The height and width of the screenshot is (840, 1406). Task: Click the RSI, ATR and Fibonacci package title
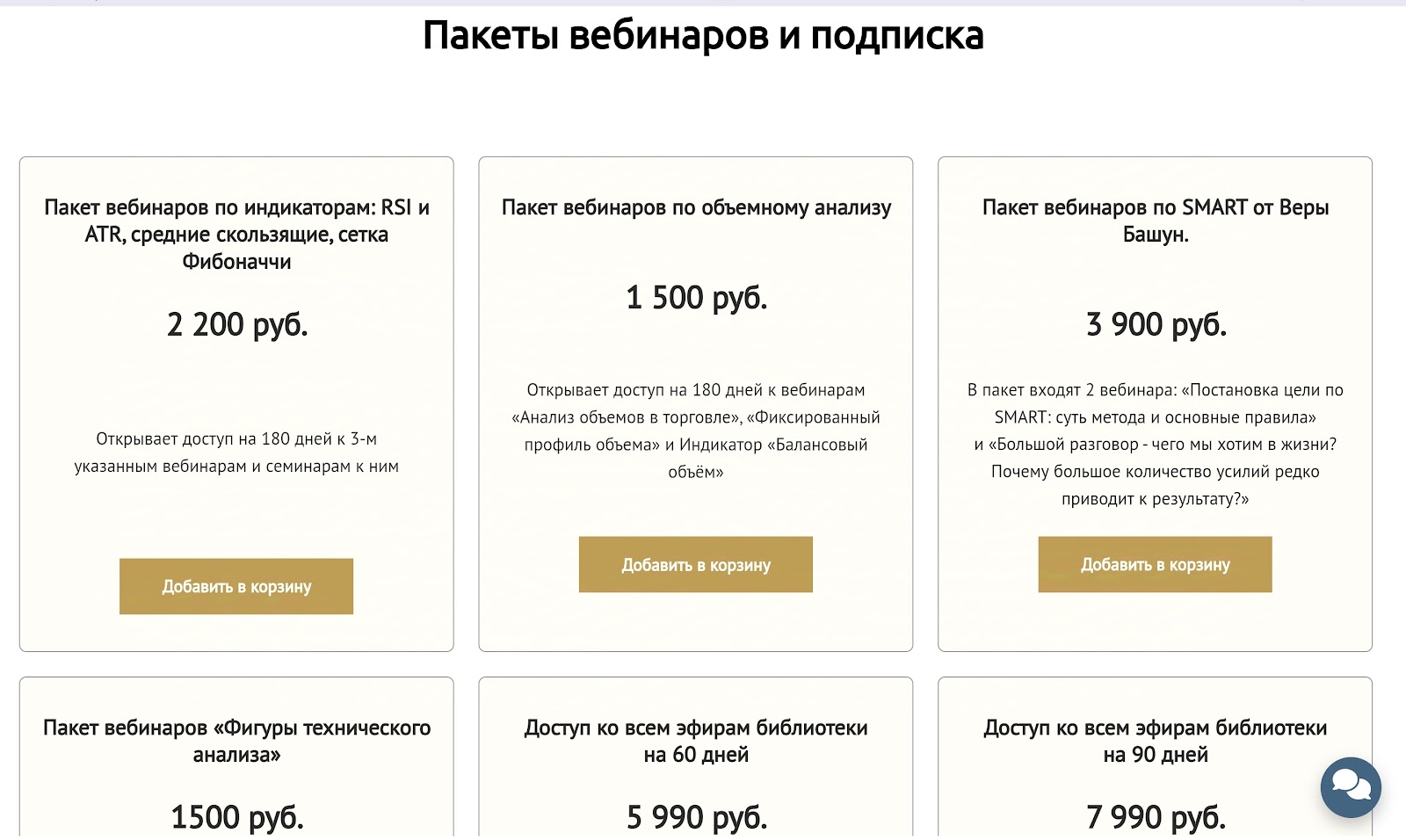[236, 234]
